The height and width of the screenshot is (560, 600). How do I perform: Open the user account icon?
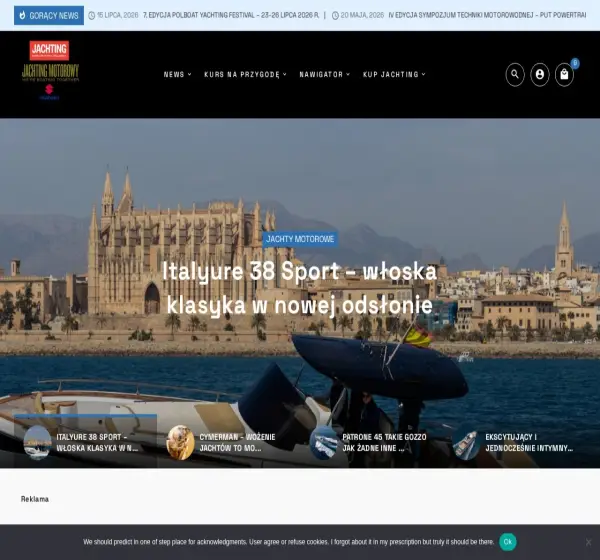[540, 74]
